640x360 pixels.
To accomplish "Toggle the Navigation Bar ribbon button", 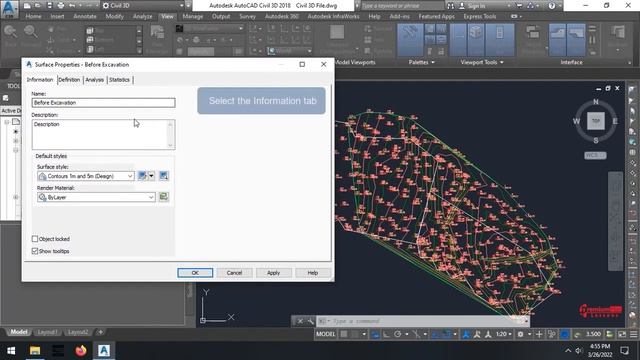I will pyautogui.click(x=500, y=40).
